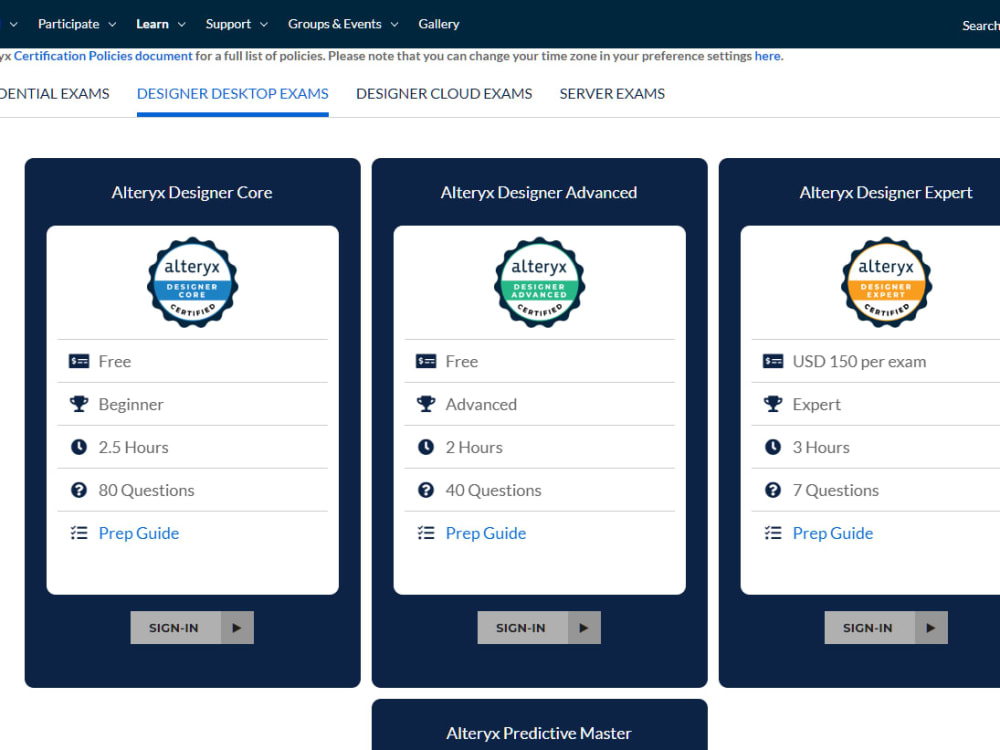The image size is (1000, 750).
Task: Click the Alteryx Designer Core card title
Action: pos(192,193)
